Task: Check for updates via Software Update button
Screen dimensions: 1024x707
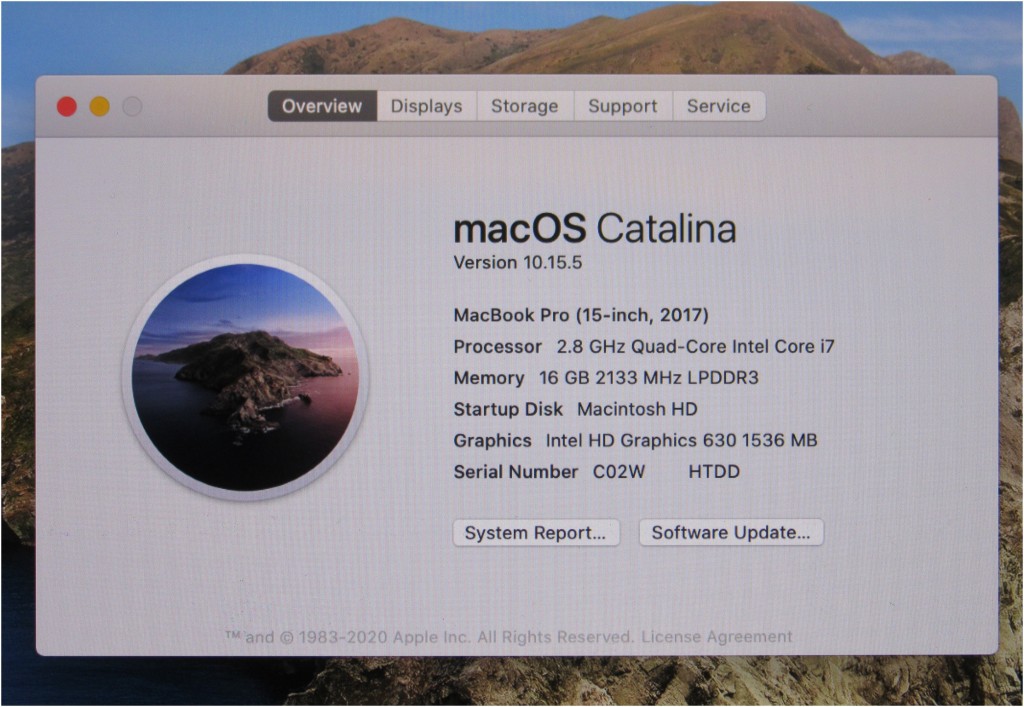Action: [x=731, y=533]
